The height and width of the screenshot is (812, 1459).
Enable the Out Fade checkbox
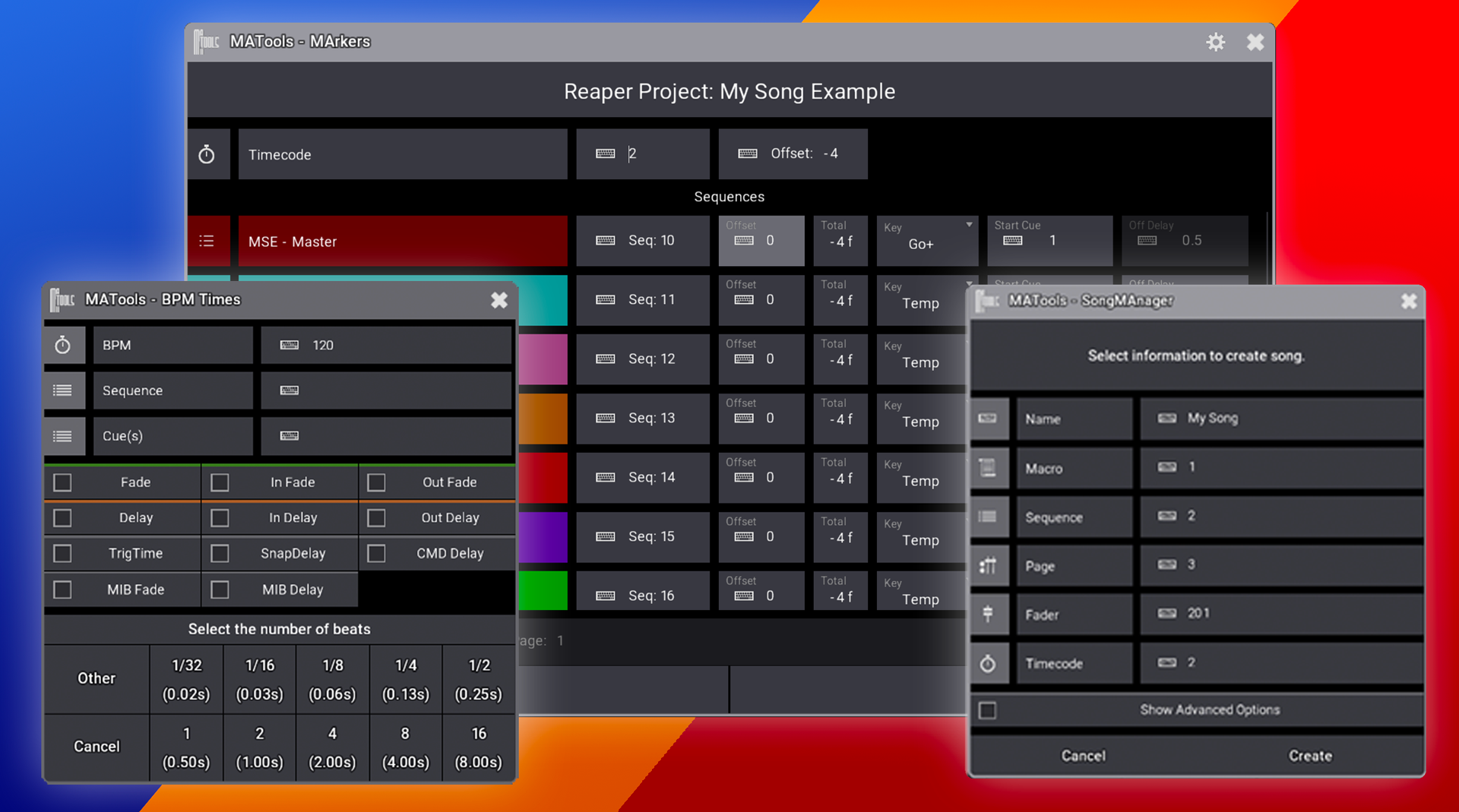click(x=376, y=482)
